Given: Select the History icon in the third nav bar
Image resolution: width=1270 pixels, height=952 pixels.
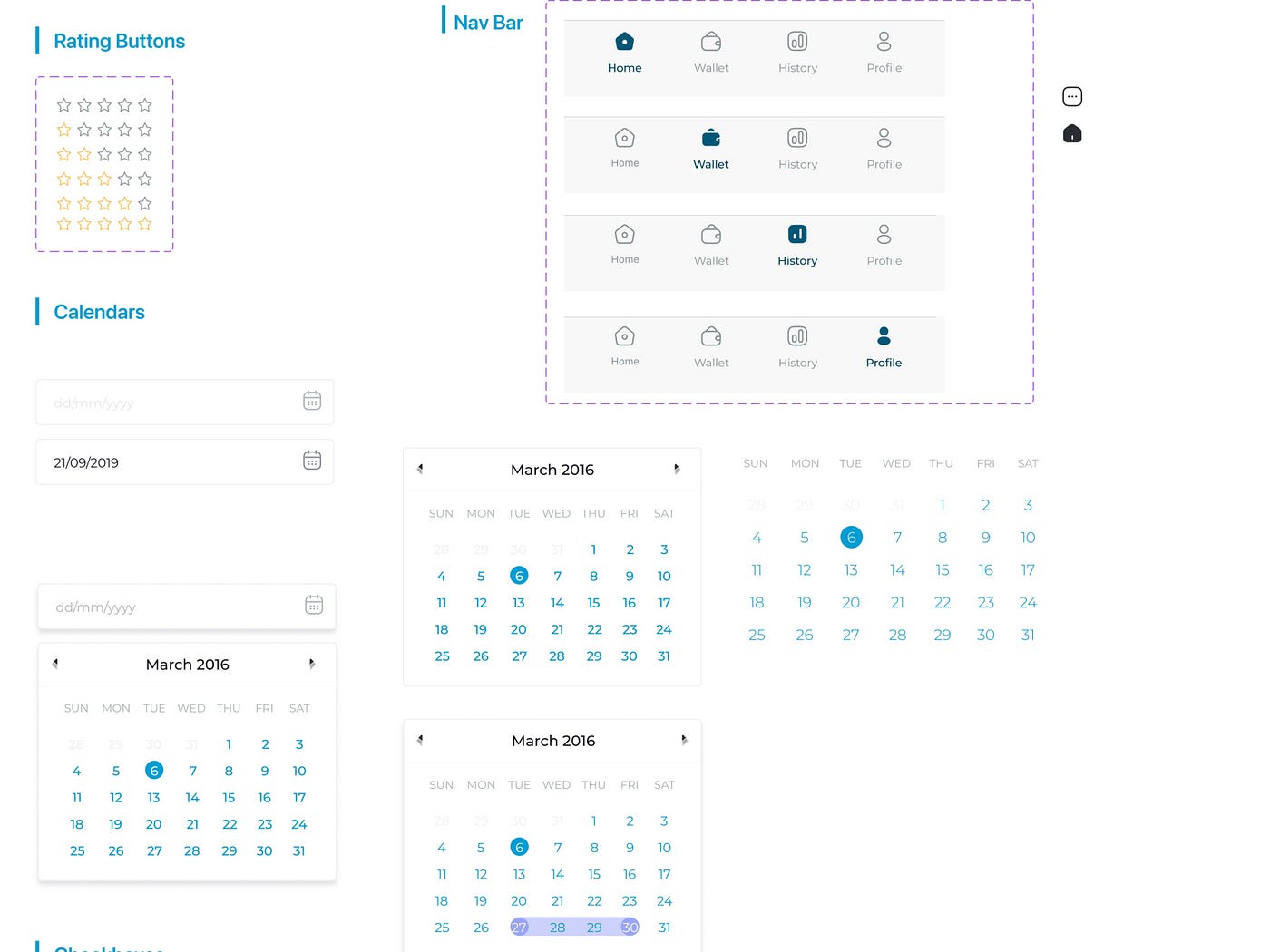Looking at the screenshot, I should (x=797, y=233).
